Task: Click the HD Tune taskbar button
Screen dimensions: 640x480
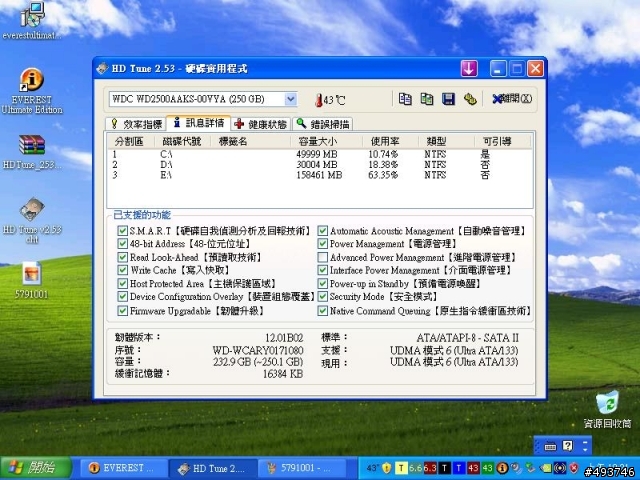Action: pos(213,468)
